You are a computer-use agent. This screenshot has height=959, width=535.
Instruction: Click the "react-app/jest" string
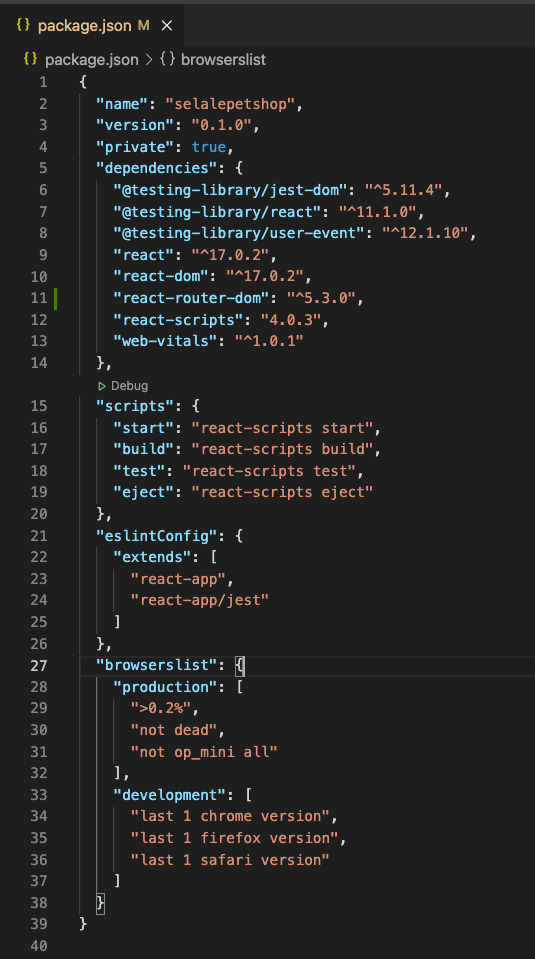coord(200,600)
